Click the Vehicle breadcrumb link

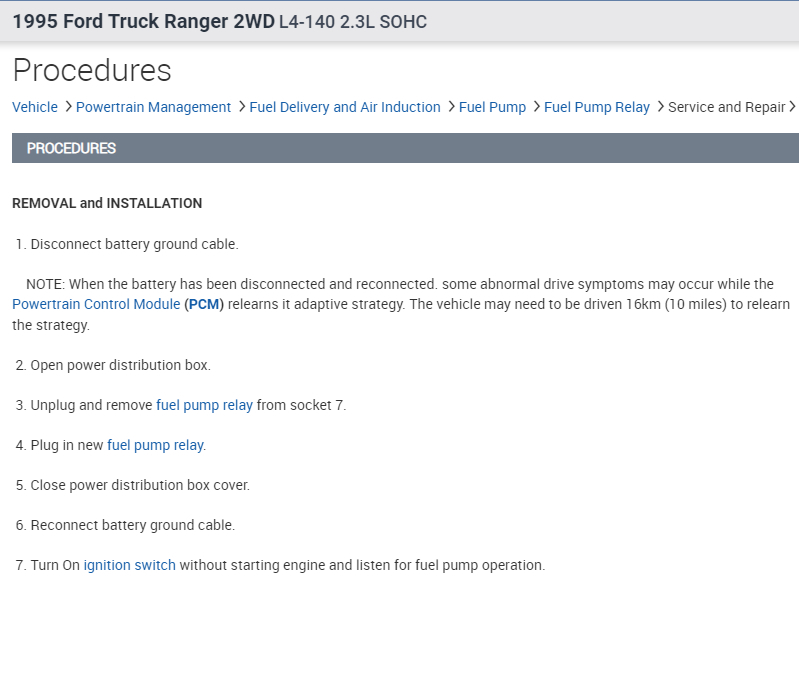tap(34, 107)
